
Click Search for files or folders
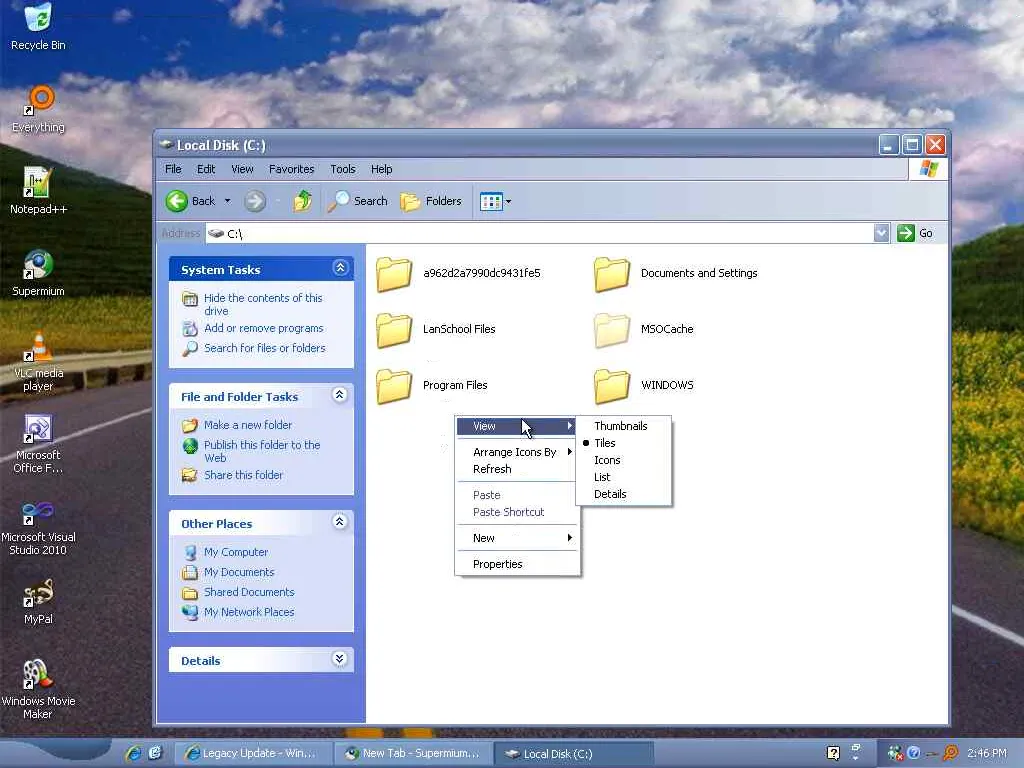pos(264,348)
